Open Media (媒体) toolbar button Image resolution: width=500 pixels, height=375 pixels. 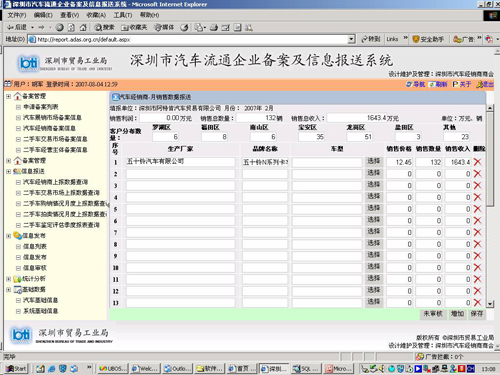[164, 28]
